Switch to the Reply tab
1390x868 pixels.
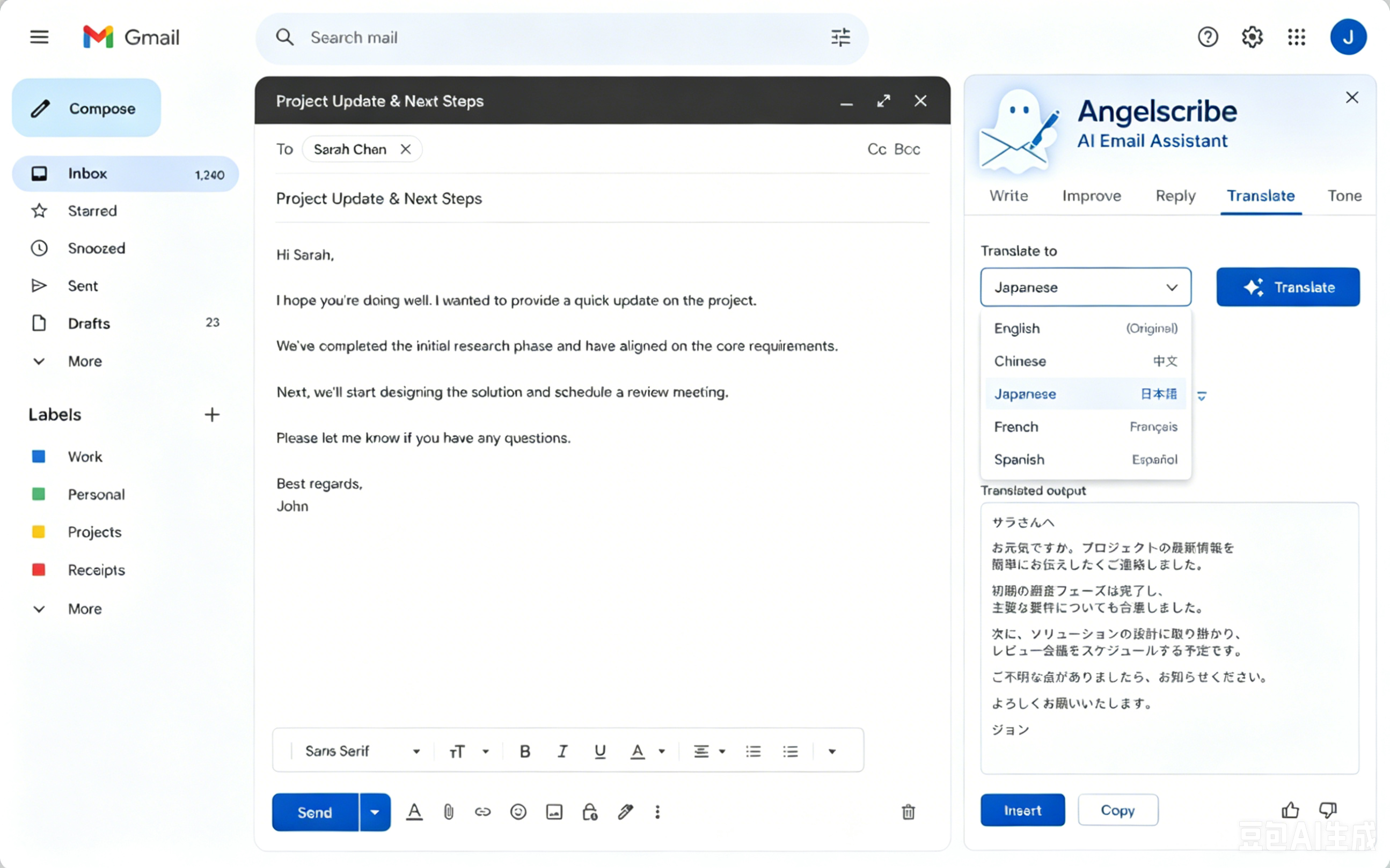pyautogui.click(x=1175, y=196)
